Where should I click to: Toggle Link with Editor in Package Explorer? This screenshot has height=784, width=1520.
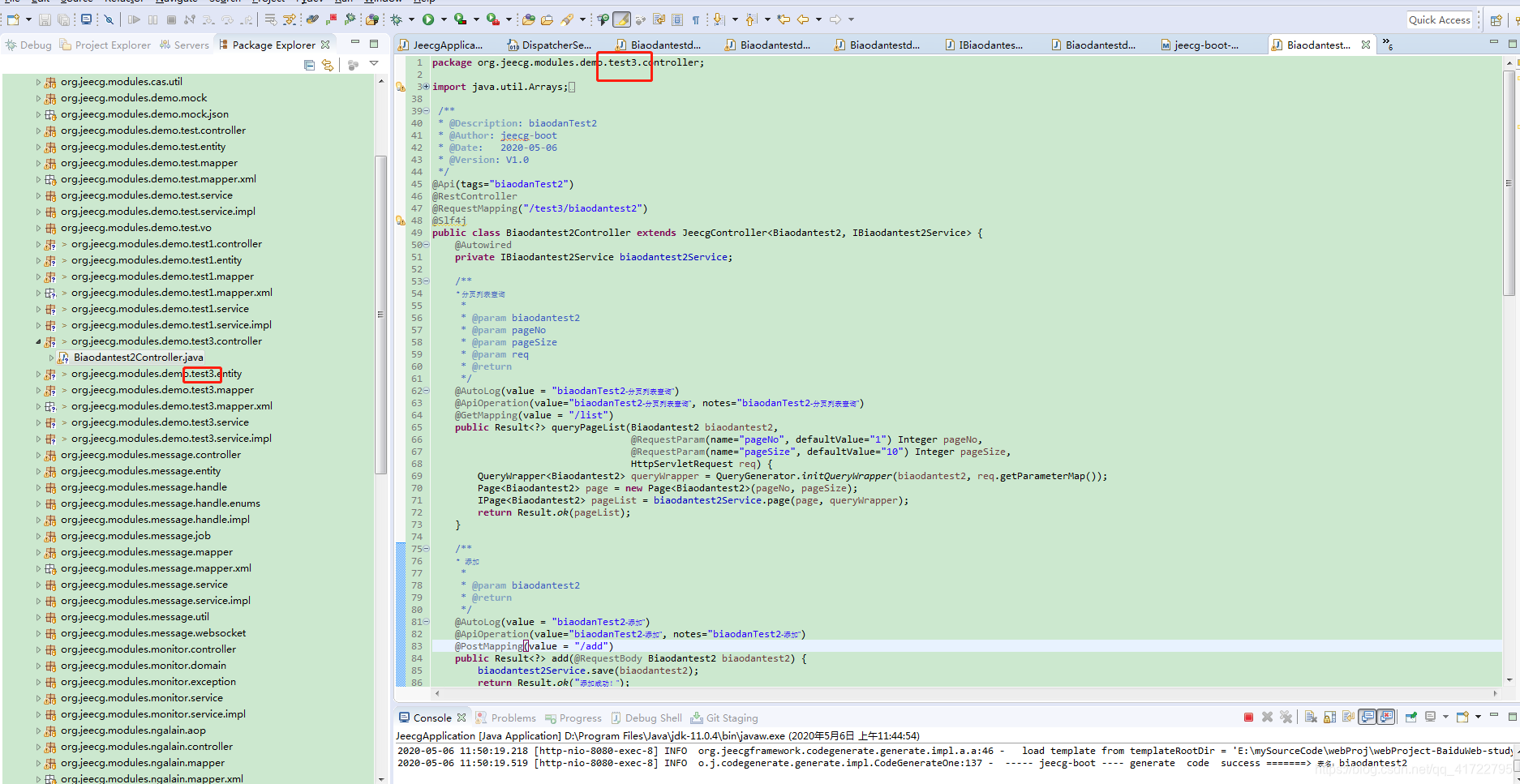pyautogui.click(x=328, y=65)
